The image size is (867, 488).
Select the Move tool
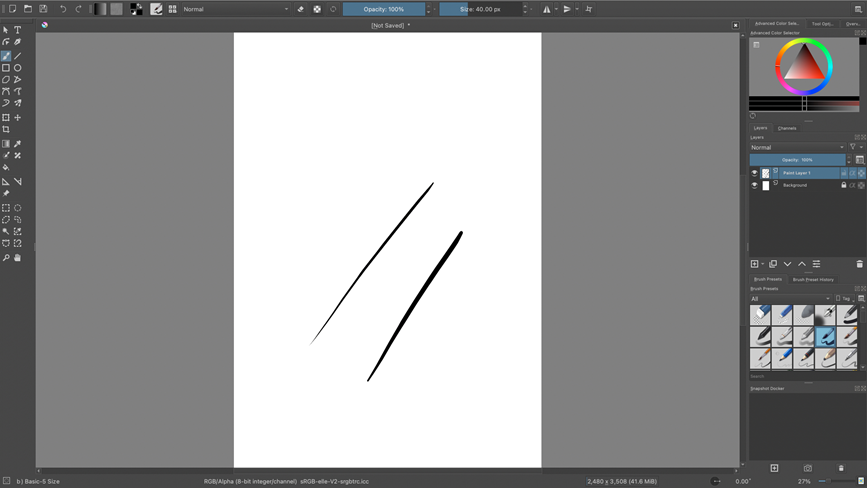pos(18,118)
